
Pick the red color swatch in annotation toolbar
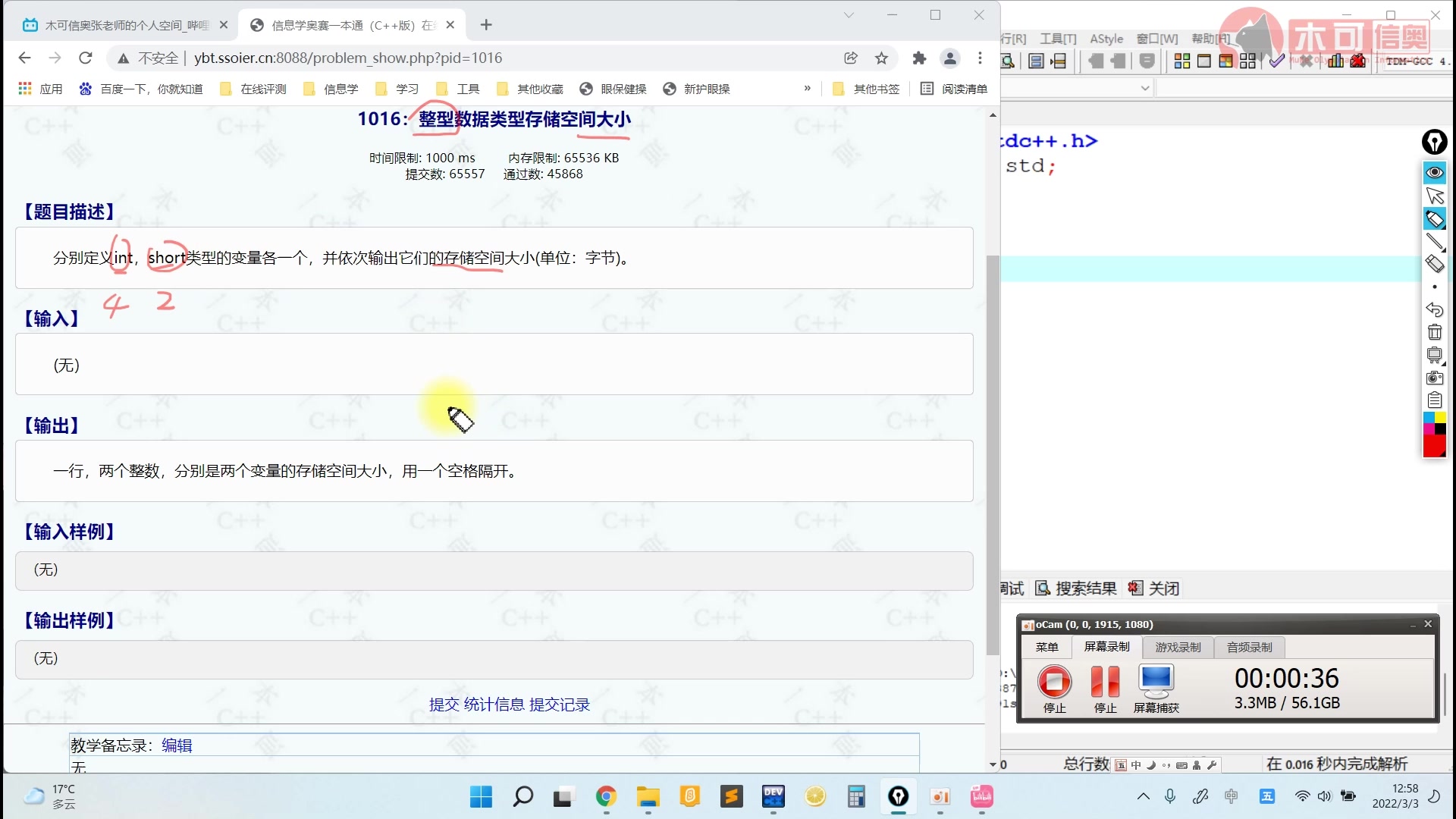point(1435,444)
